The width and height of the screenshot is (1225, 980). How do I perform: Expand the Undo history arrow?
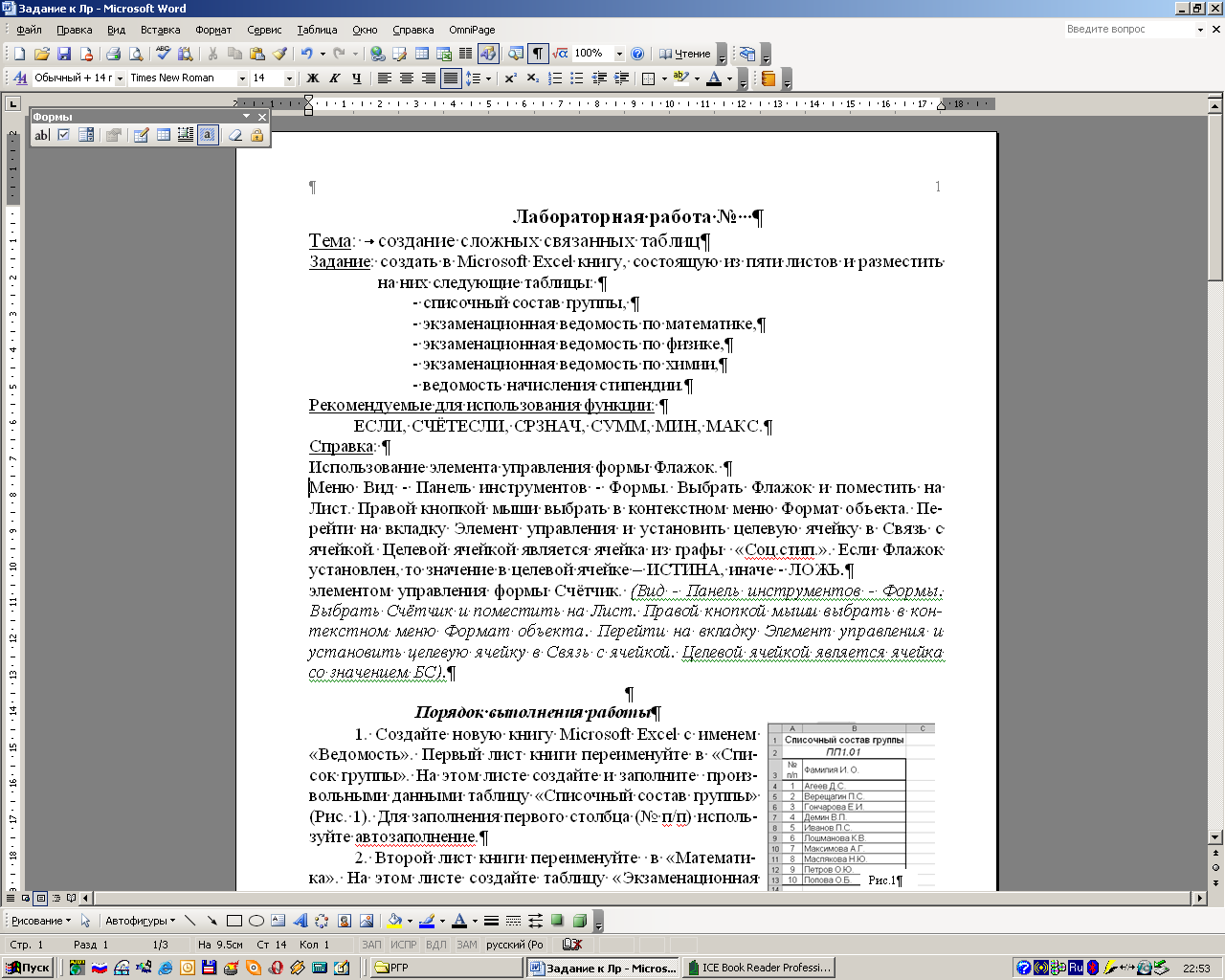pyautogui.click(x=322, y=55)
